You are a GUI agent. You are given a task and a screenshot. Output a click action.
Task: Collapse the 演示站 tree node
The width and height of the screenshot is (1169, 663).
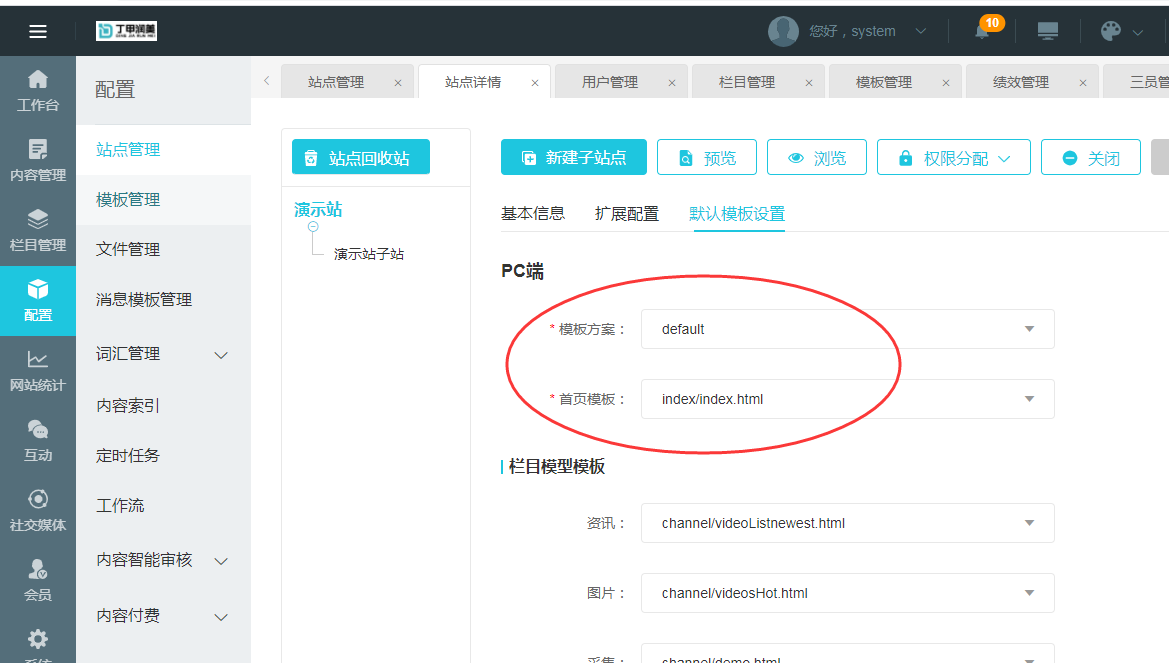pyautogui.click(x=313, y=227)
